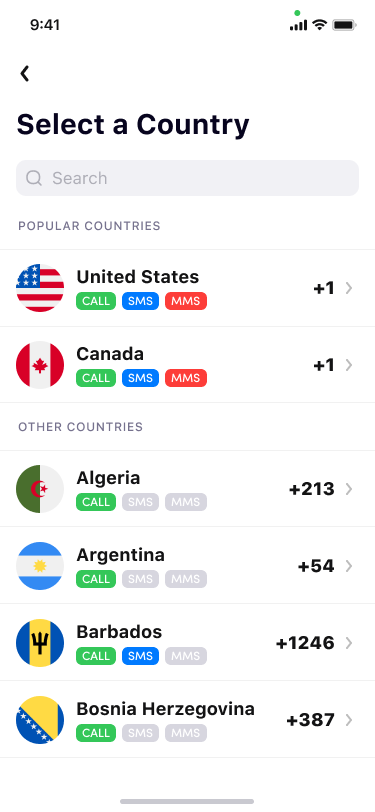
Task: Tap the Wi-Fi status icon
Action: point(320,24)
